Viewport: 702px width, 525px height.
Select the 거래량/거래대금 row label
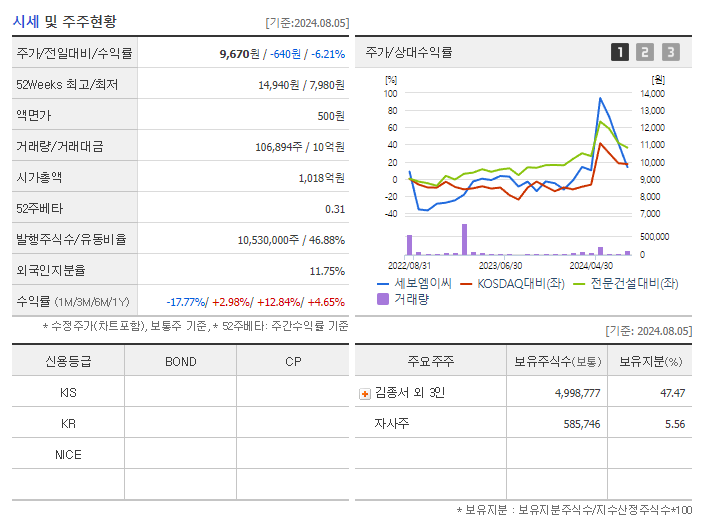pyautogui.click(x=60, y=146)
